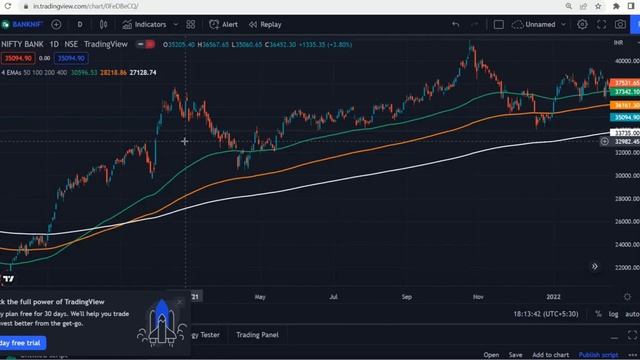
Task: Maximize the bottom panel
Action: (632, 335)
